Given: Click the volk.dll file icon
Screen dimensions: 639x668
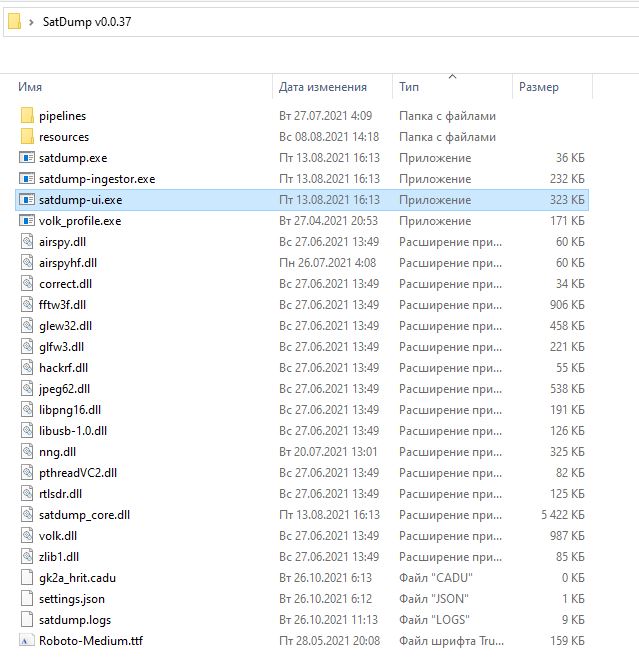Looking at the screenshot, I should [27, 536].
